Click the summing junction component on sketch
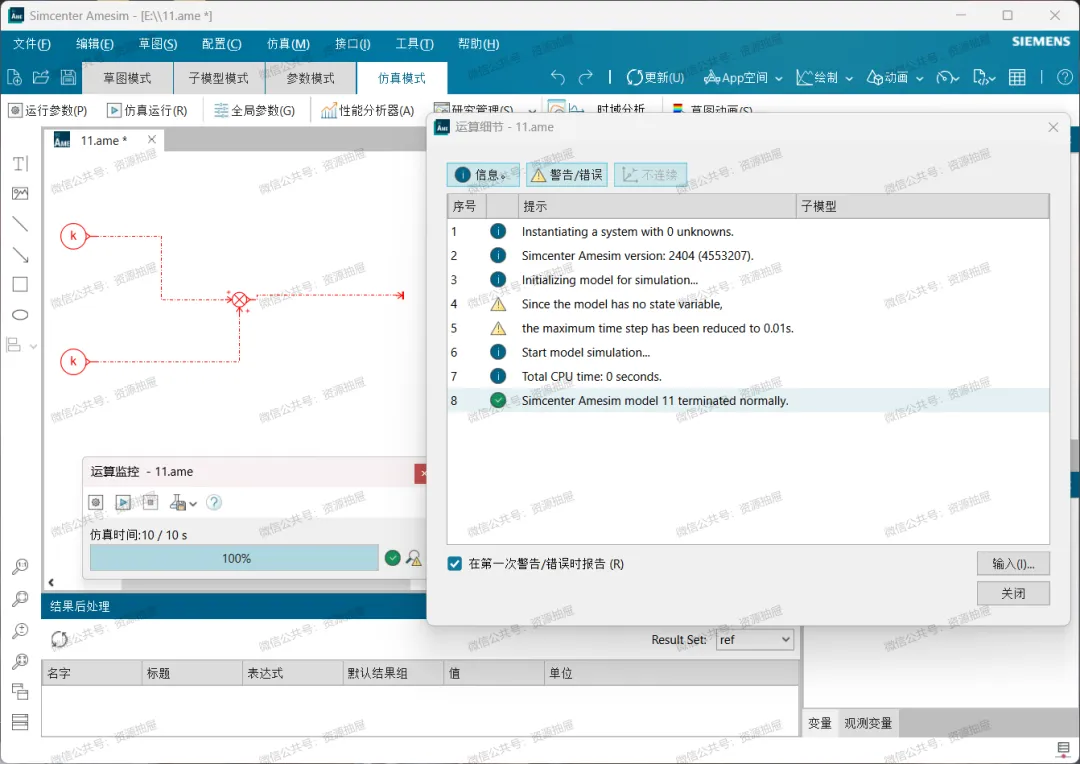 tap(239, 300)
